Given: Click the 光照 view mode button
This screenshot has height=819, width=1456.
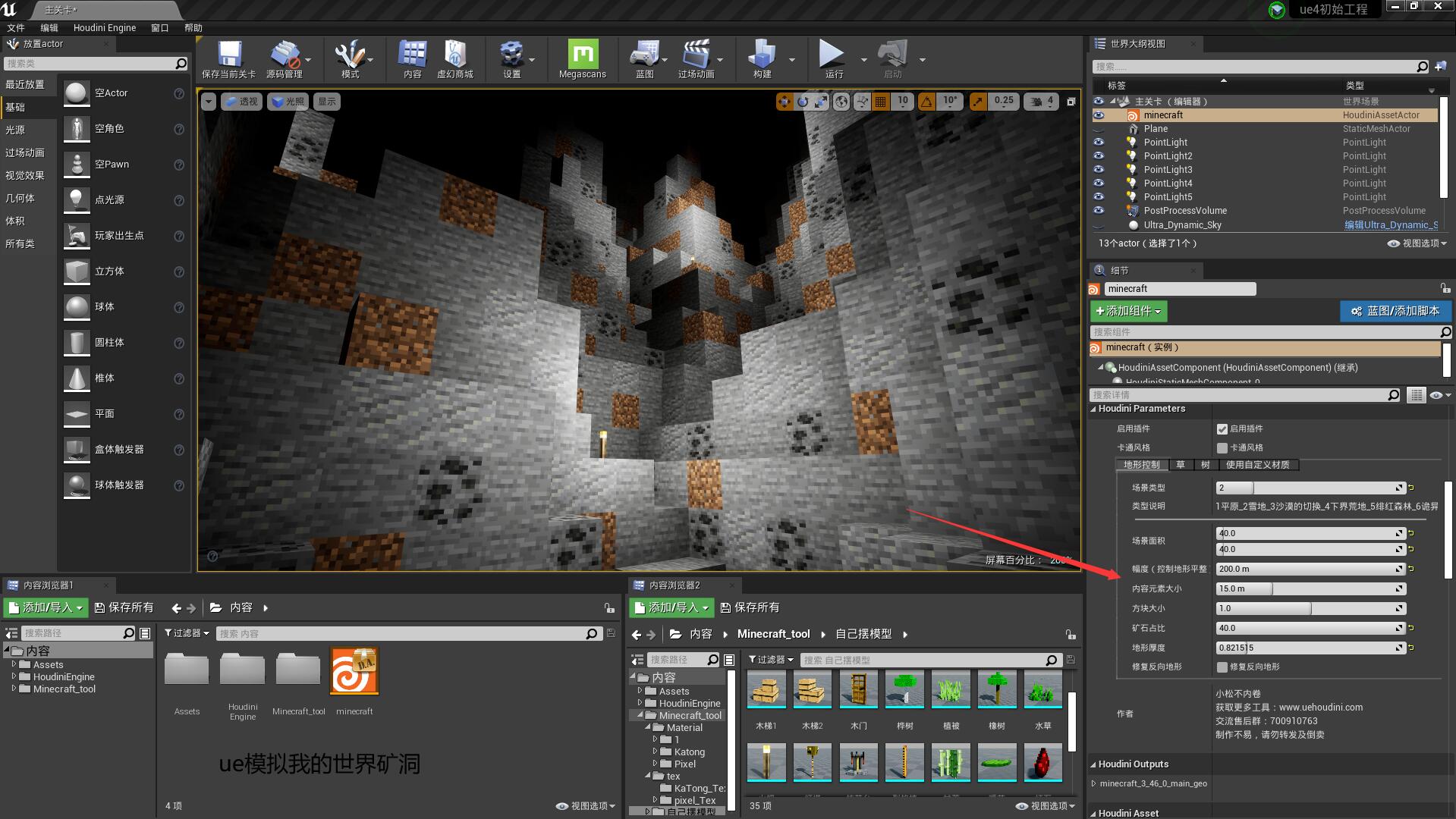Looking at the screenshot, I should click(x=288, y=101).
